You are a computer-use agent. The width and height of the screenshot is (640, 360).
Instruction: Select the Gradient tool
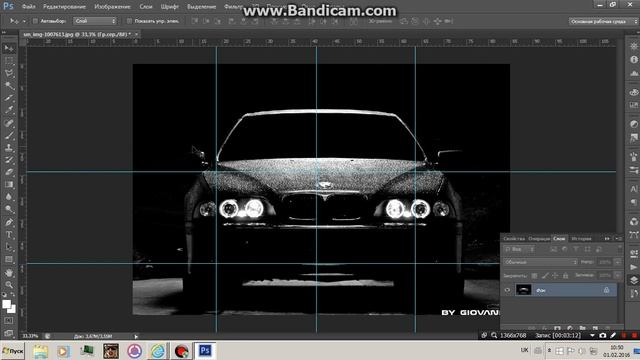click(9, 184)
